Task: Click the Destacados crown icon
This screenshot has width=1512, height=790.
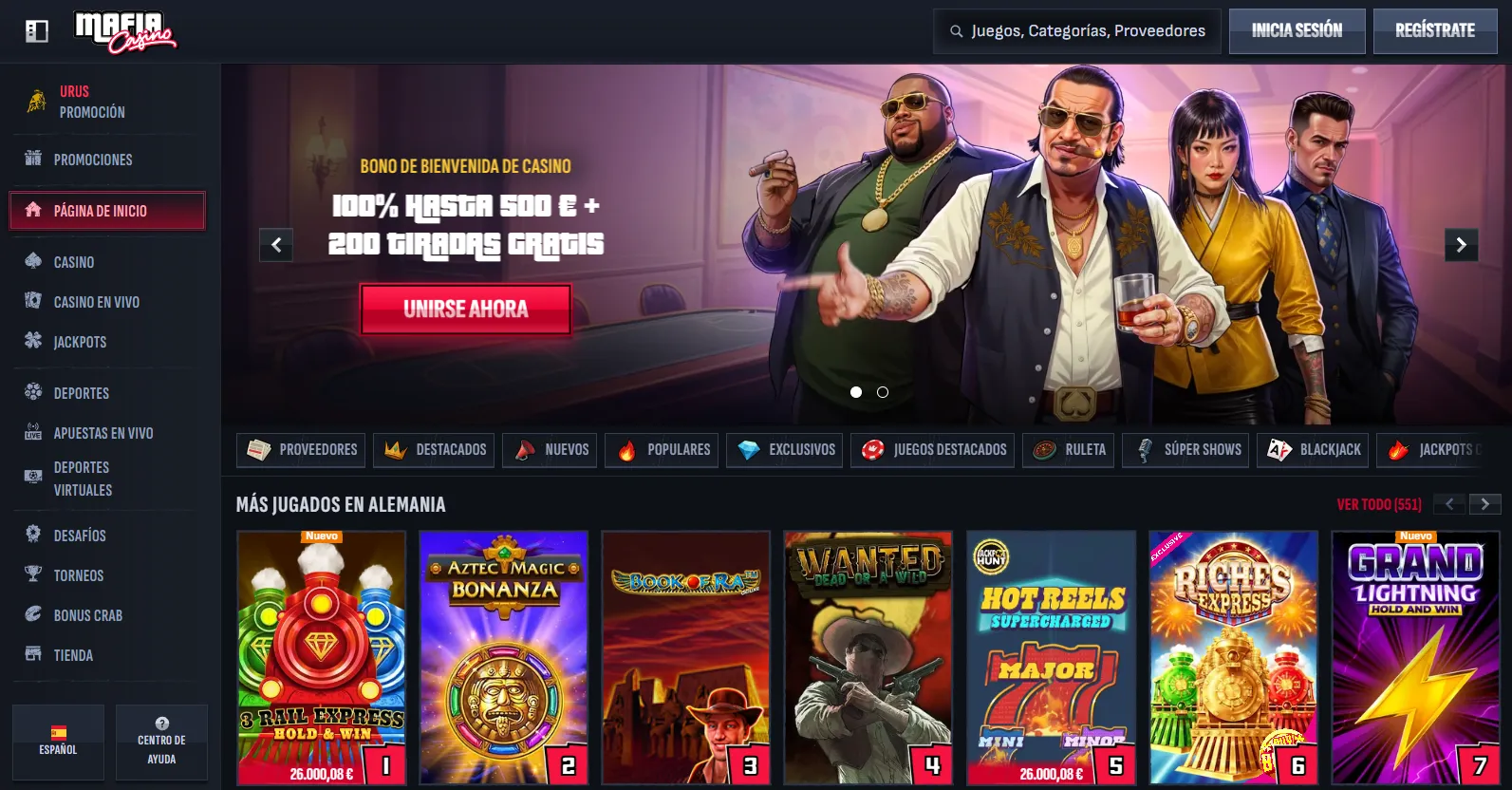Action: pyautogui.click(x=395, y=450)
